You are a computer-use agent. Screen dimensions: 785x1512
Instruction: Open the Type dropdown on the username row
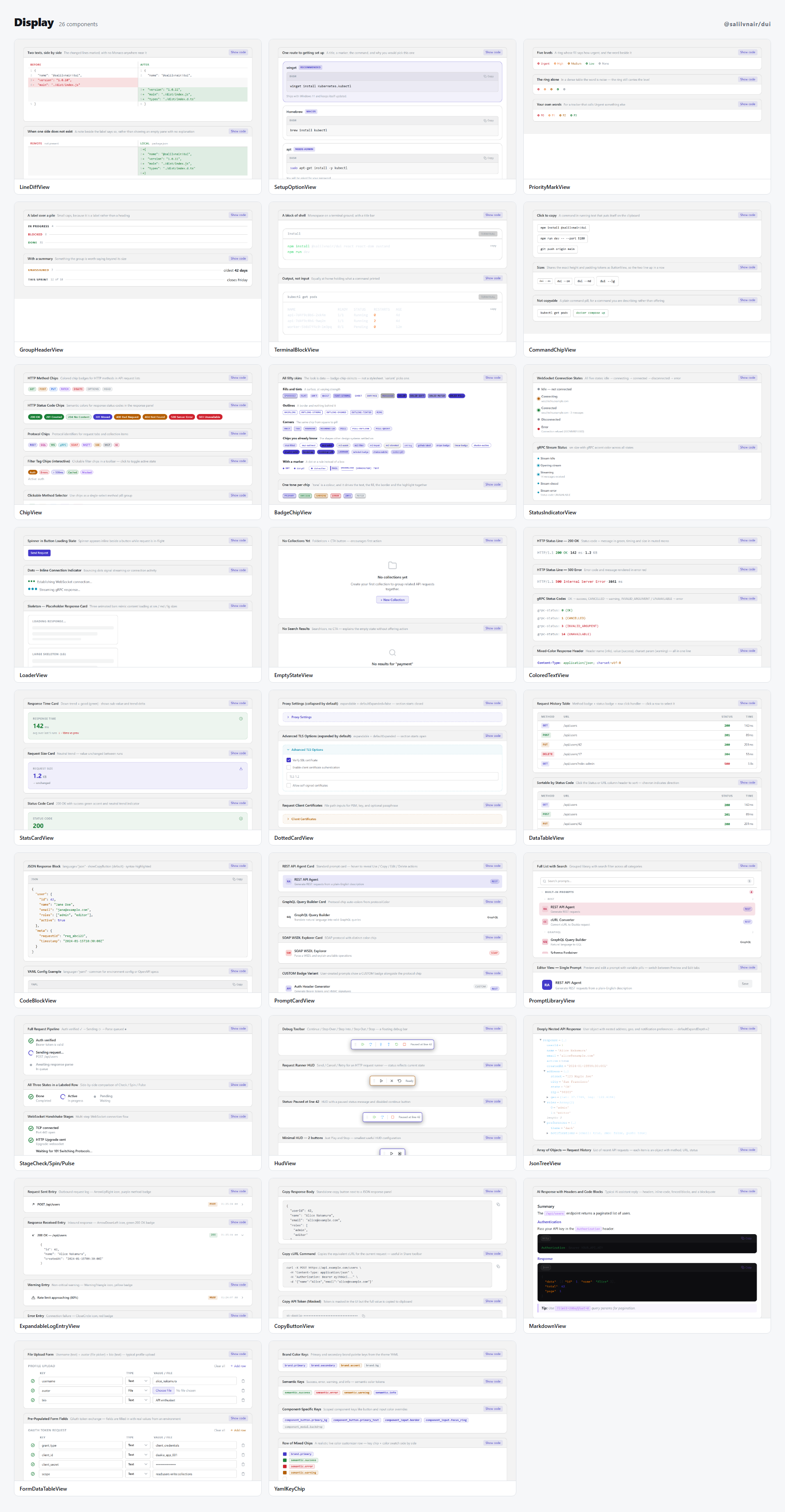click(137, 1381)
